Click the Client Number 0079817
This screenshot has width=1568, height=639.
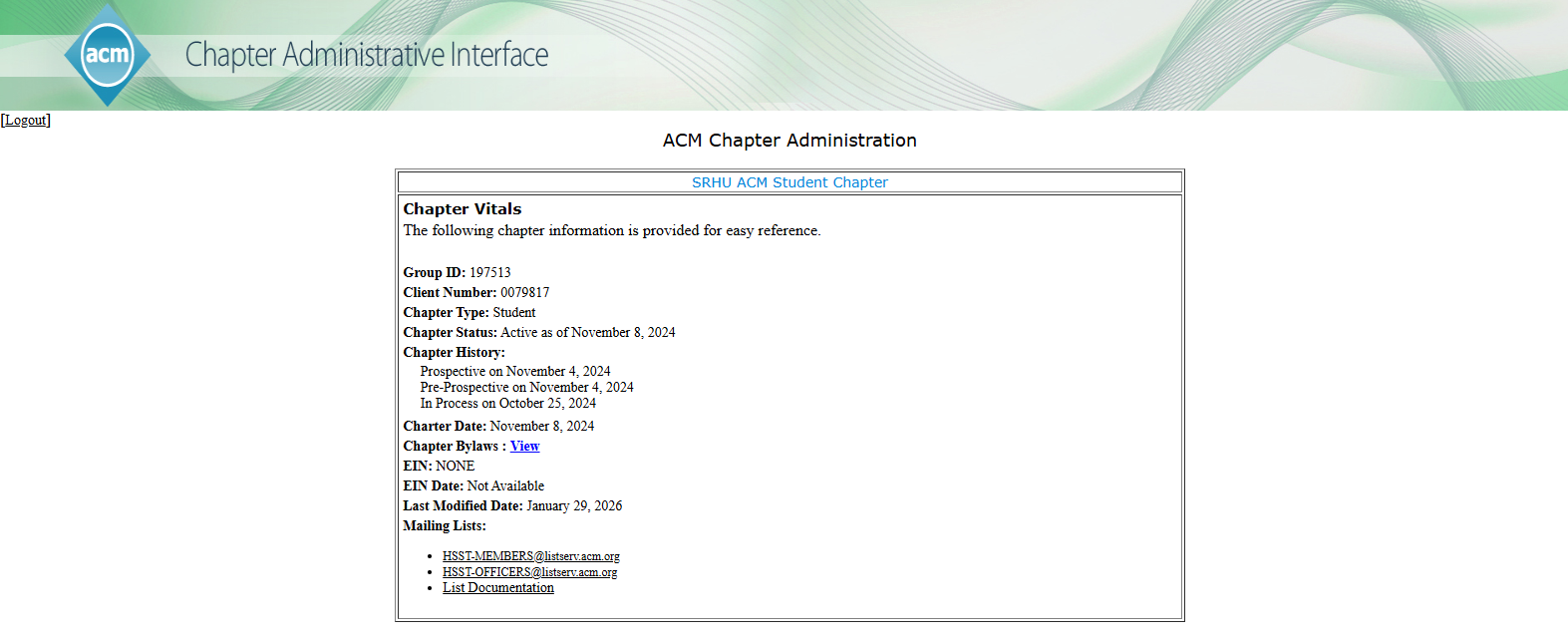click(524, 293)
